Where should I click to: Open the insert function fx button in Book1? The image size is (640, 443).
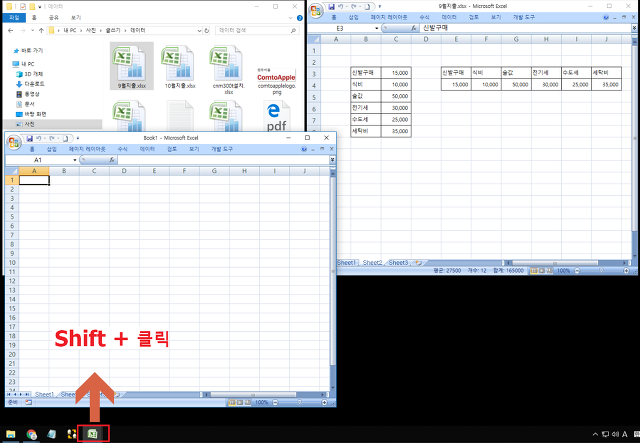click(111, 160)
